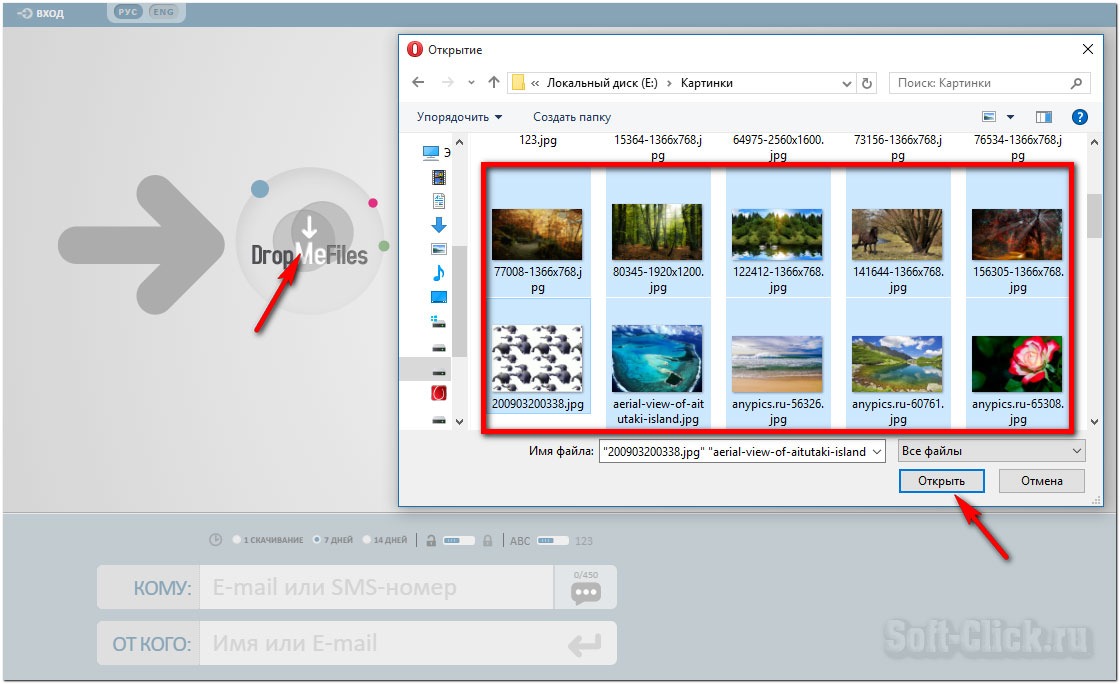Select anypics.ru-65308.jpg rose thumbnail
The height and width of the screenshot is (684, 1120).
point(1017,364)
